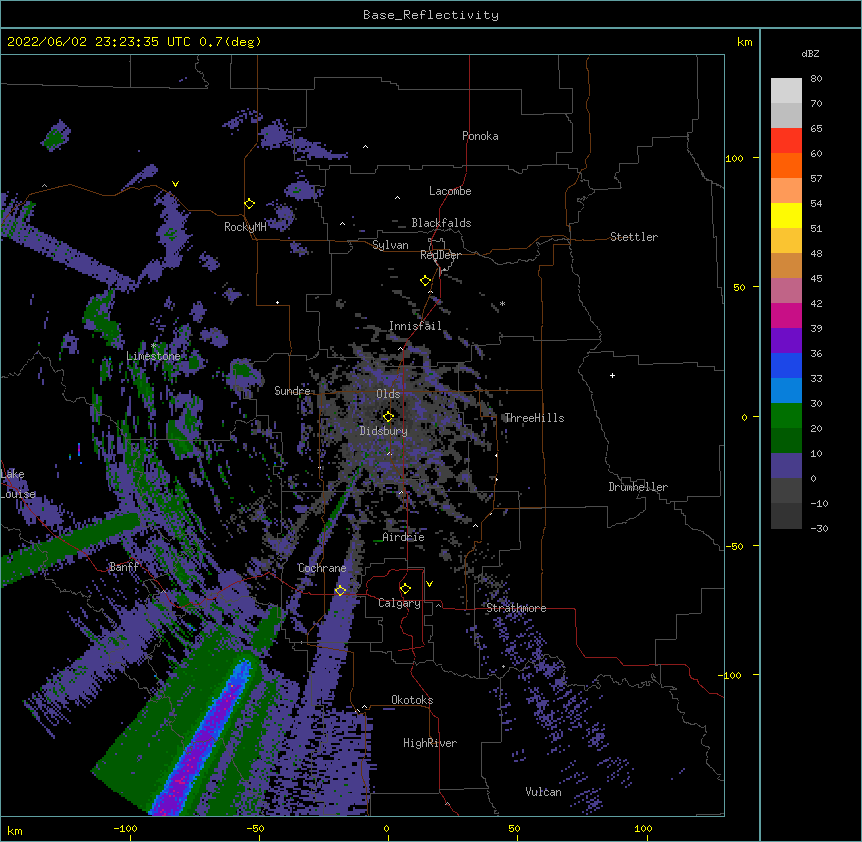
Task: Click the Innisfail city label
Action: [415, 326]
